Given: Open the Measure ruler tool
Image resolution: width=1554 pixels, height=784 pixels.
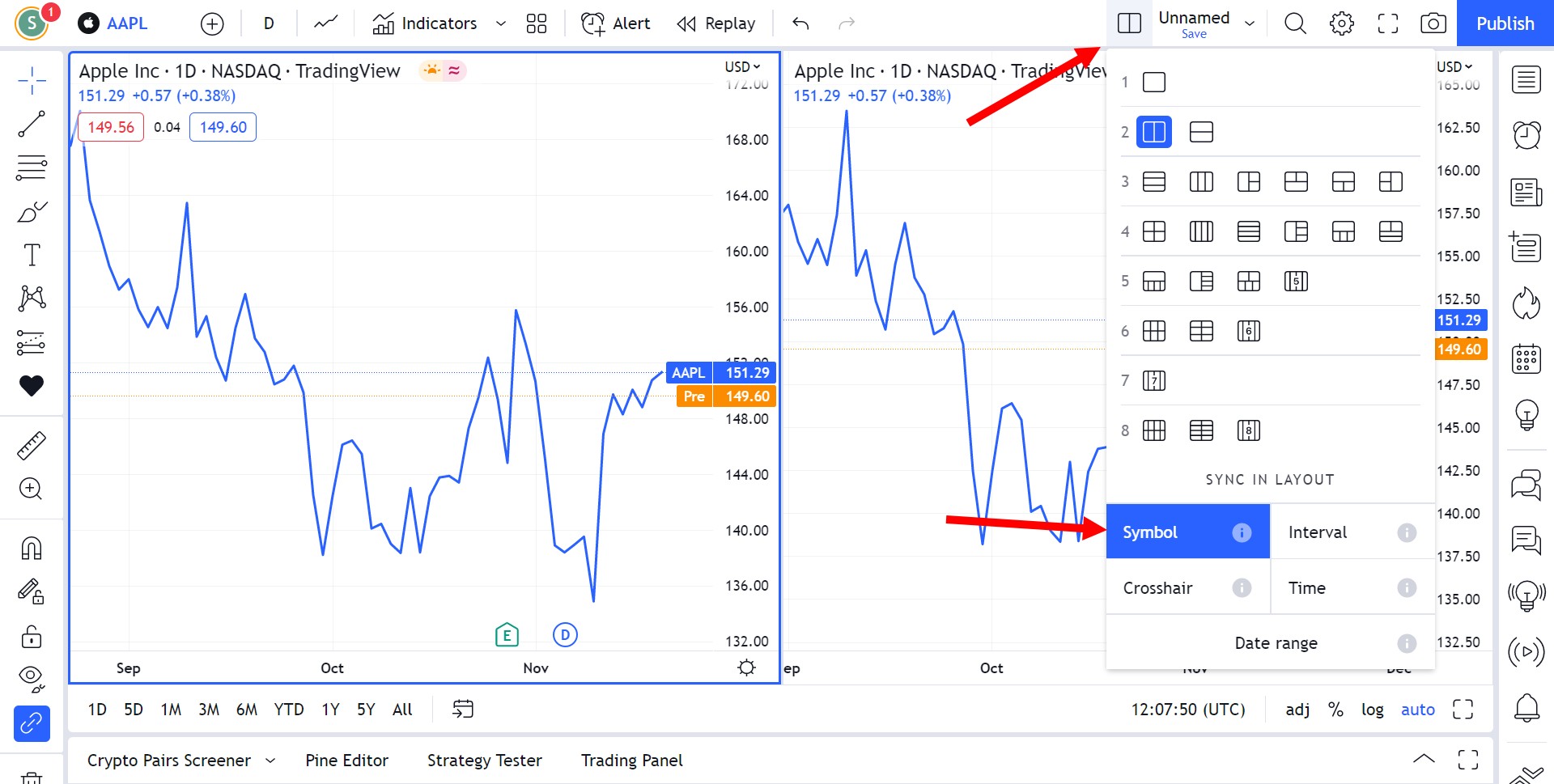Looking at the screenshot, I should tap(32, 444).
